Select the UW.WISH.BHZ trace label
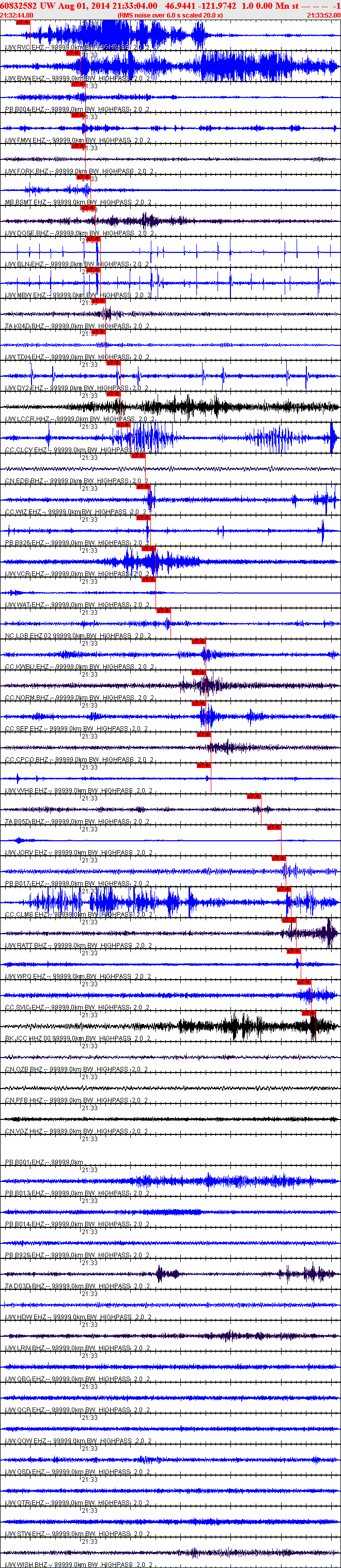This screenshot has height=1568, width=341. (x=78, y=1565)
